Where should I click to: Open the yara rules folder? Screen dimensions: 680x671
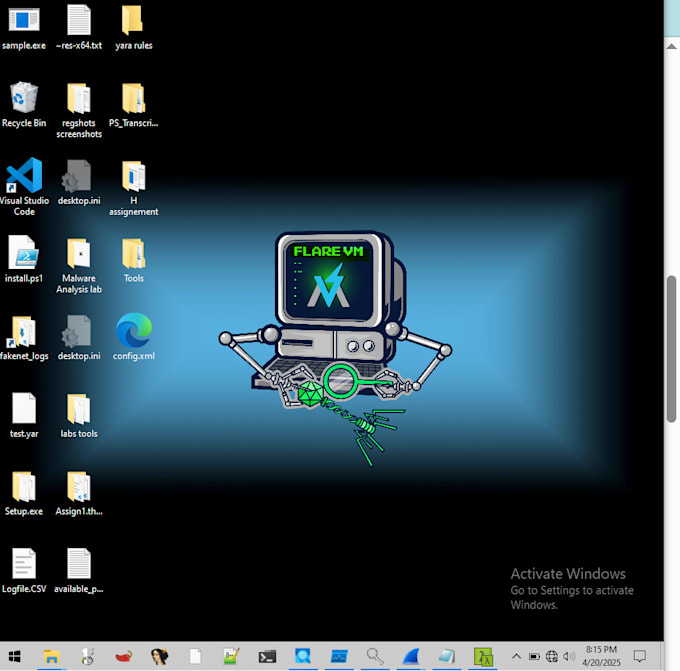click(134, 27)
